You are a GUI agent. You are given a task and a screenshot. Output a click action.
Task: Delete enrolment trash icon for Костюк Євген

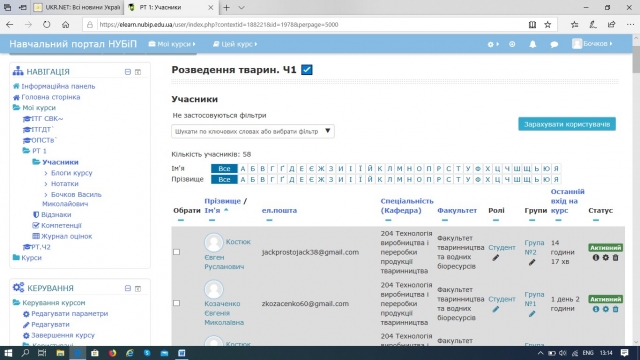(x=615, y=258)
